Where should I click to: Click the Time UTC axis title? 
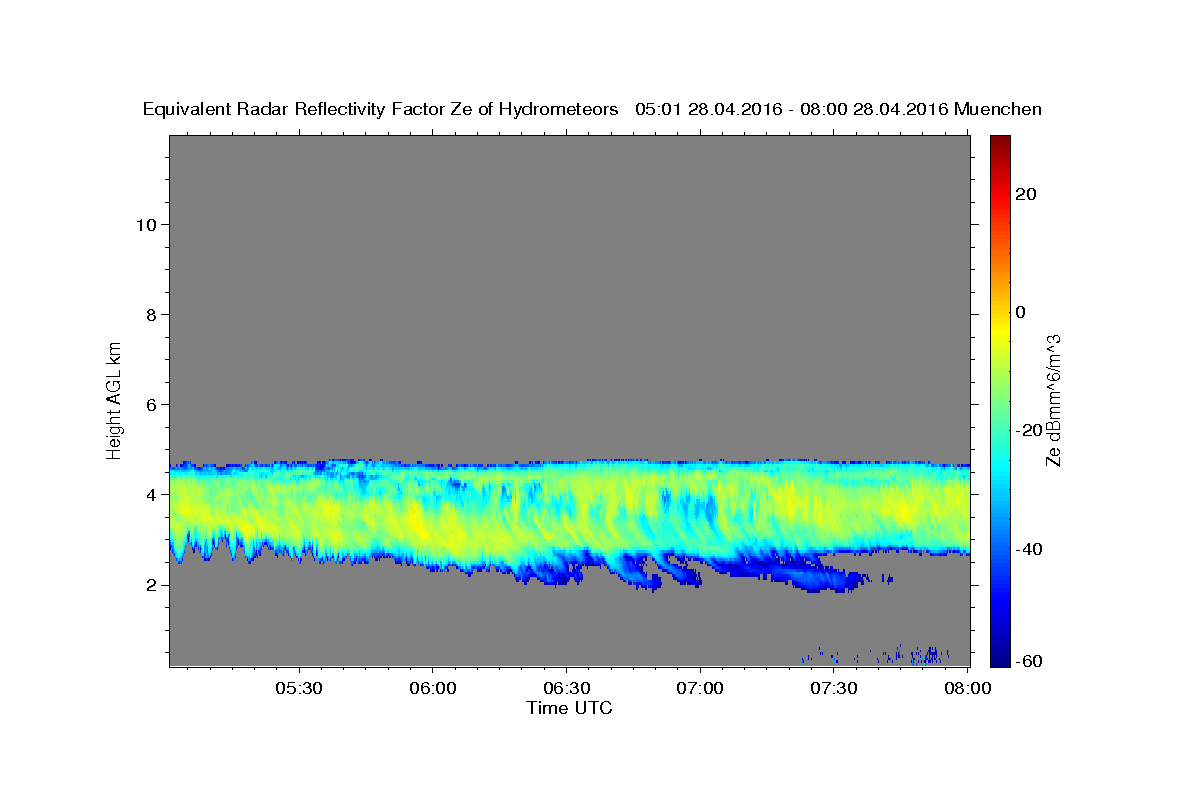[569, 708]
